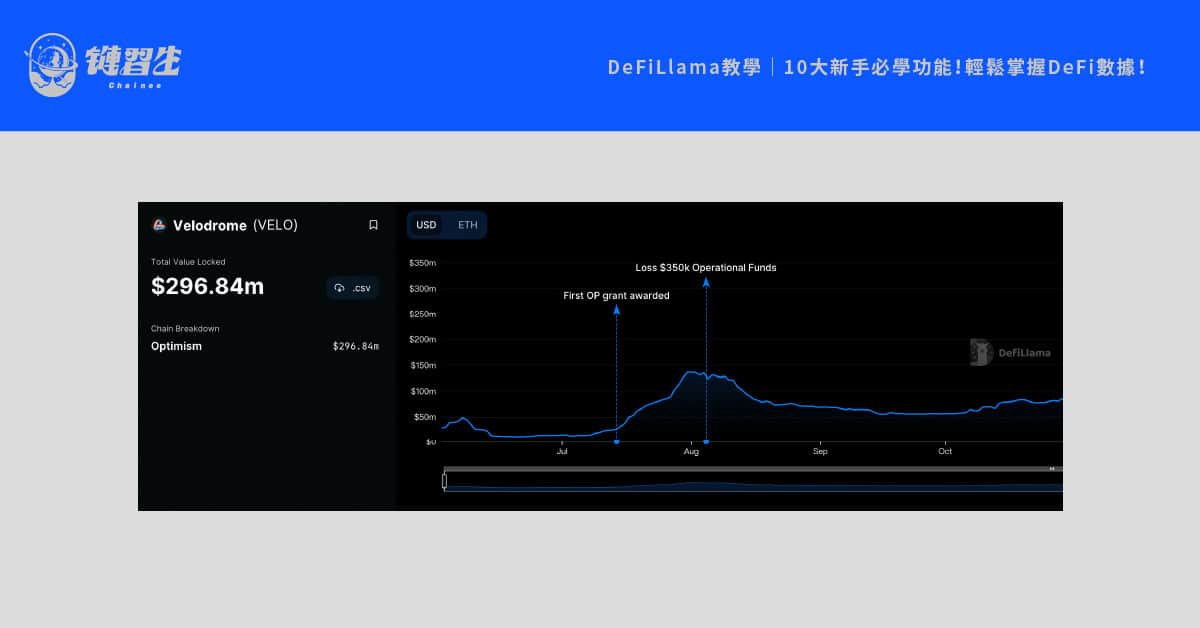
Task: Switch chart denomination to ETH
Action: click(x=468, y=225)
